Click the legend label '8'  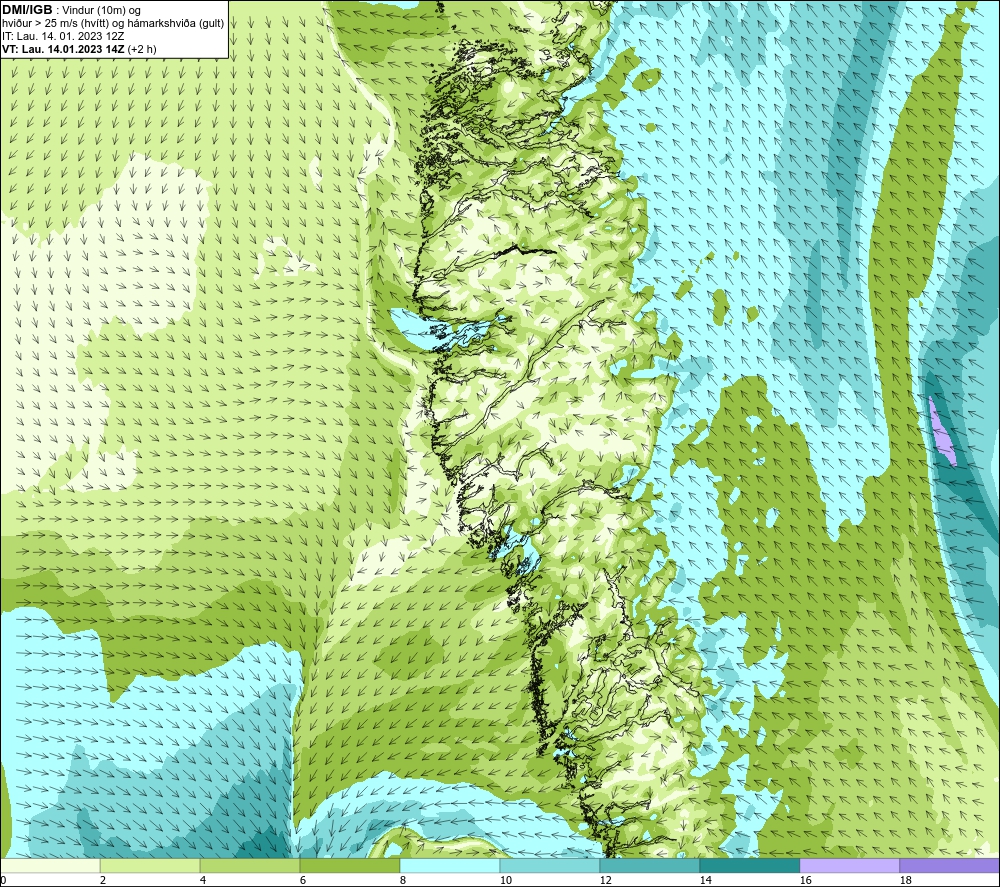[403, 881]
